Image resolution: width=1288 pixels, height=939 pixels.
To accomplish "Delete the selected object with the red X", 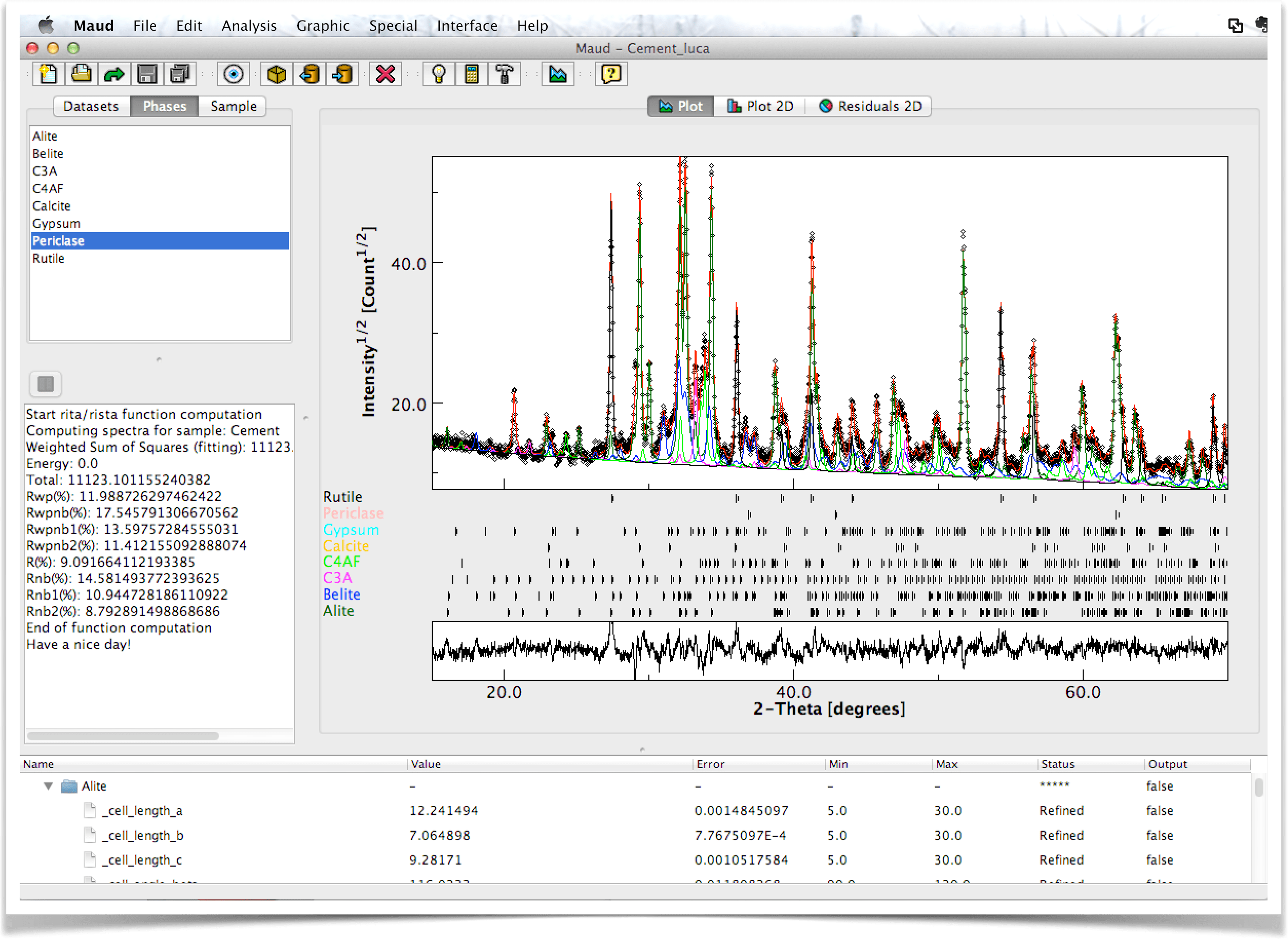I will [386, 74].
